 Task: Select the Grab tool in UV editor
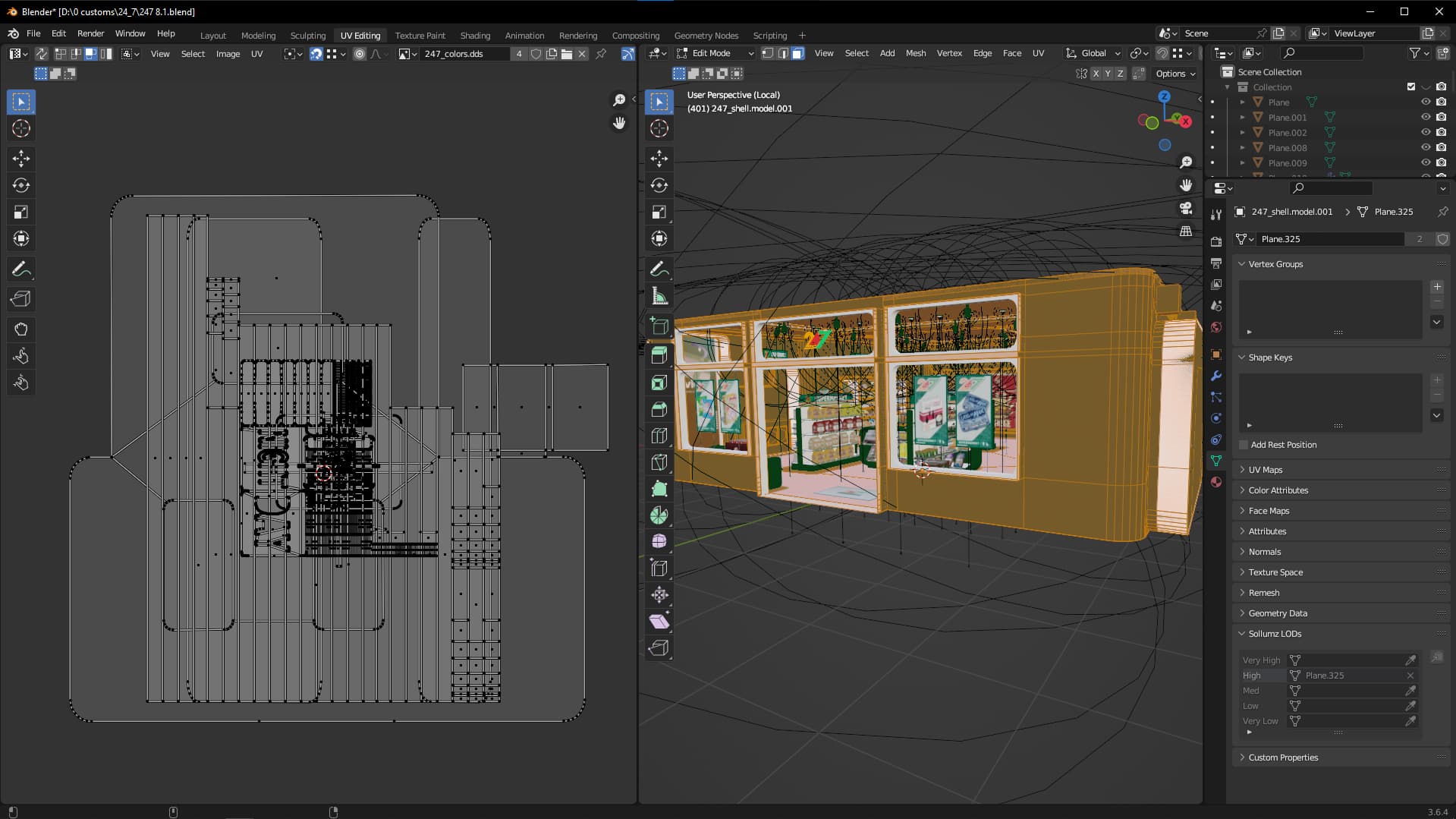point(21,329)
